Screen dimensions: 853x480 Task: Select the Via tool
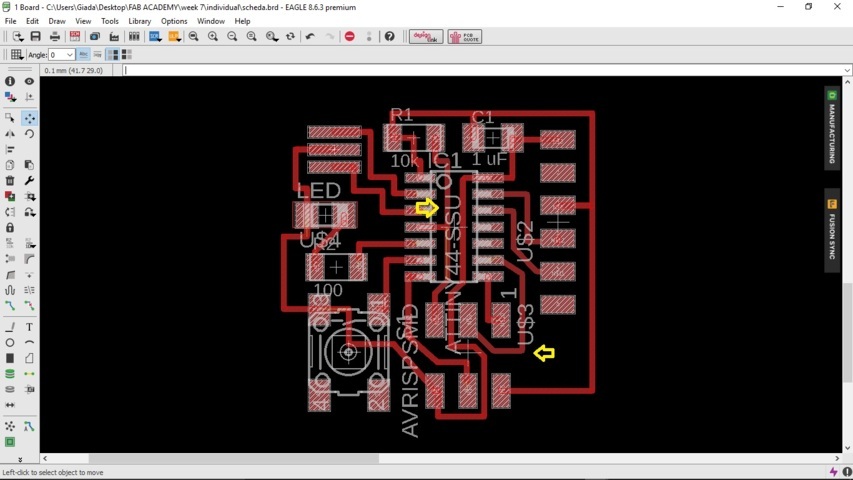[x=10, y=374]
